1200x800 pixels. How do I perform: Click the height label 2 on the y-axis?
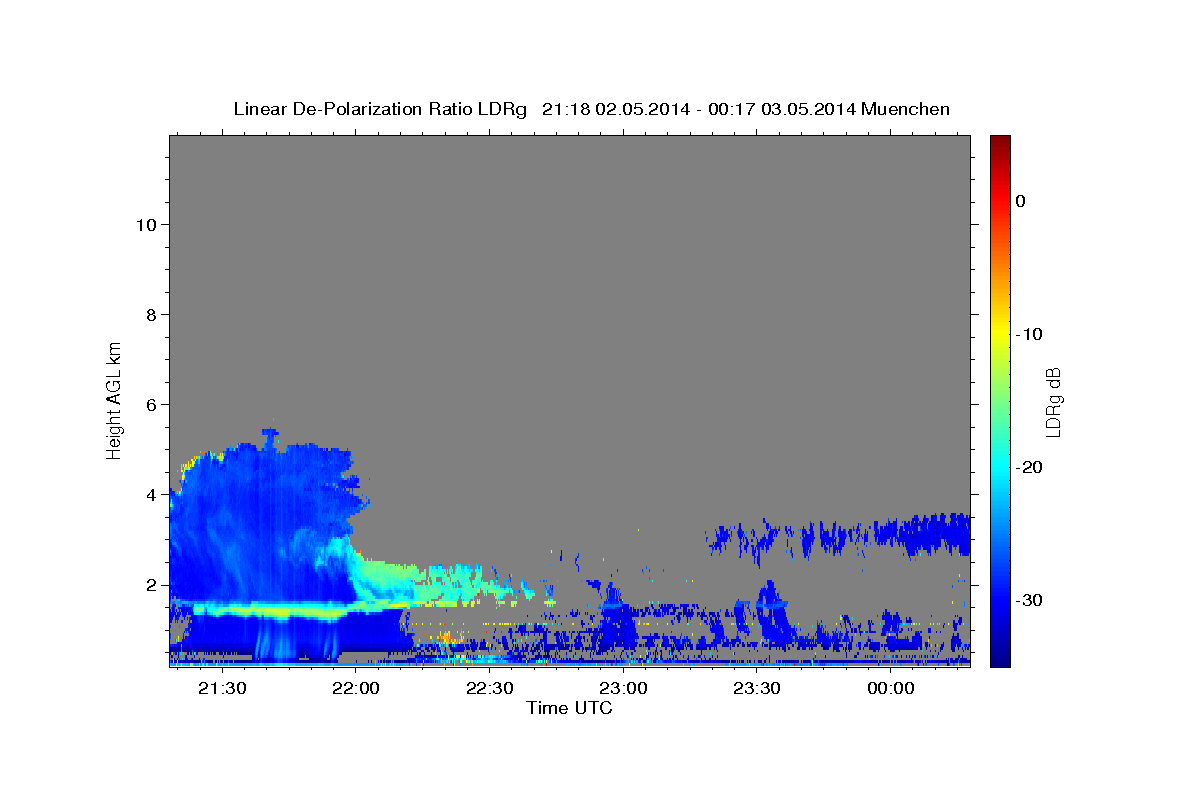pyautogui.click(x=150, y=584)
